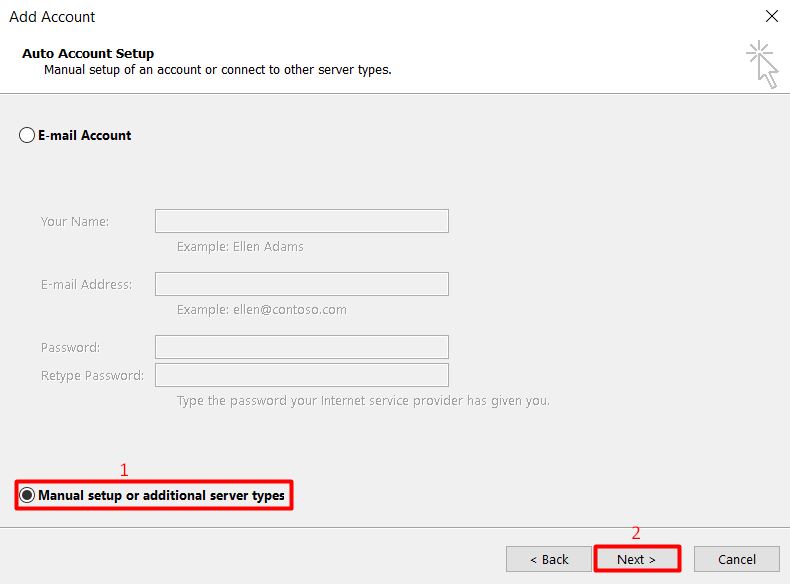
Task: Choose Manual setup or additional server types
Action: (27, 496)
